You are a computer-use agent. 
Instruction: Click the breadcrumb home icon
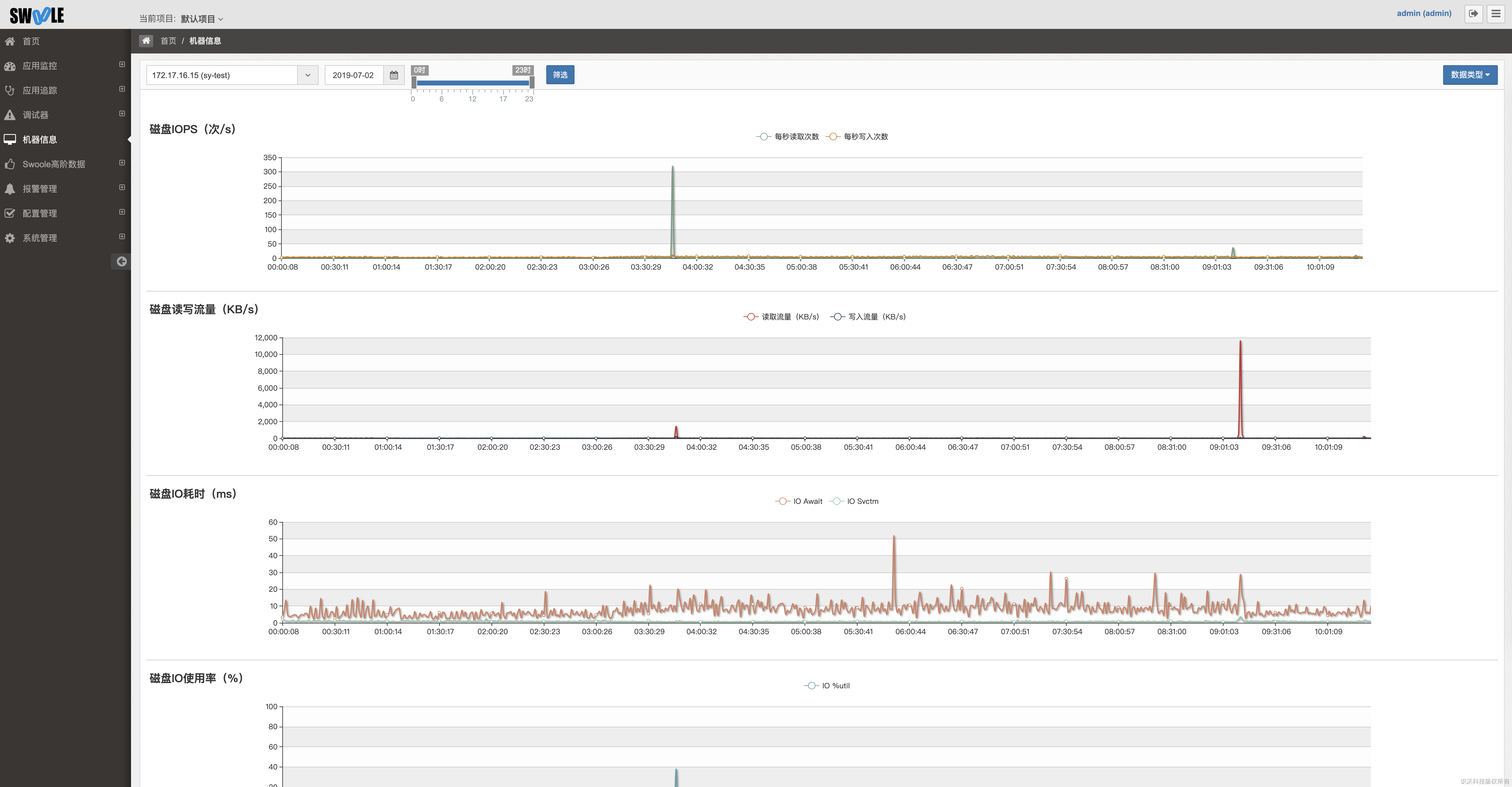click(x=146, y=41)
